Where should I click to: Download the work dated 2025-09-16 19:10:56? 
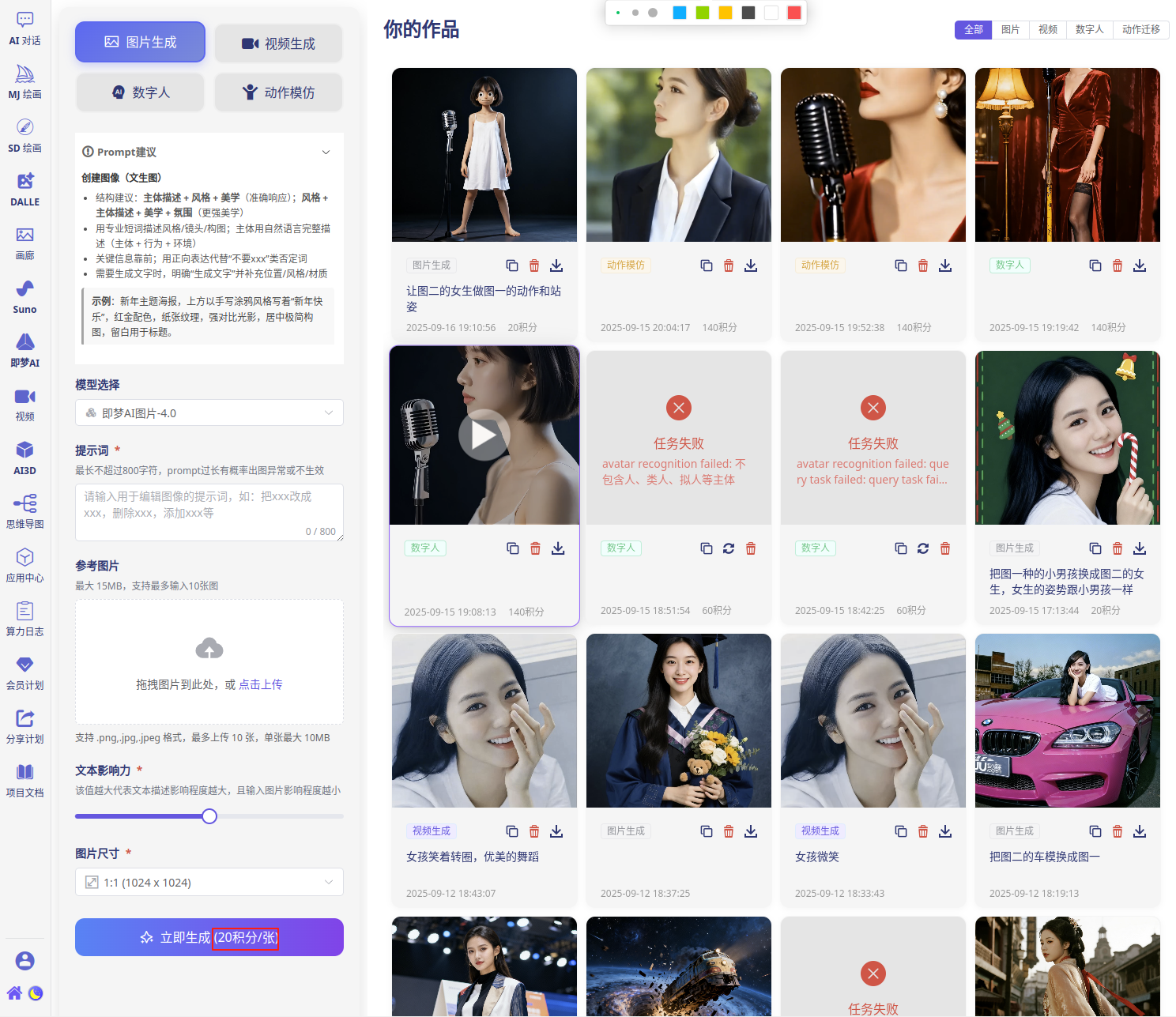point(556,266)
